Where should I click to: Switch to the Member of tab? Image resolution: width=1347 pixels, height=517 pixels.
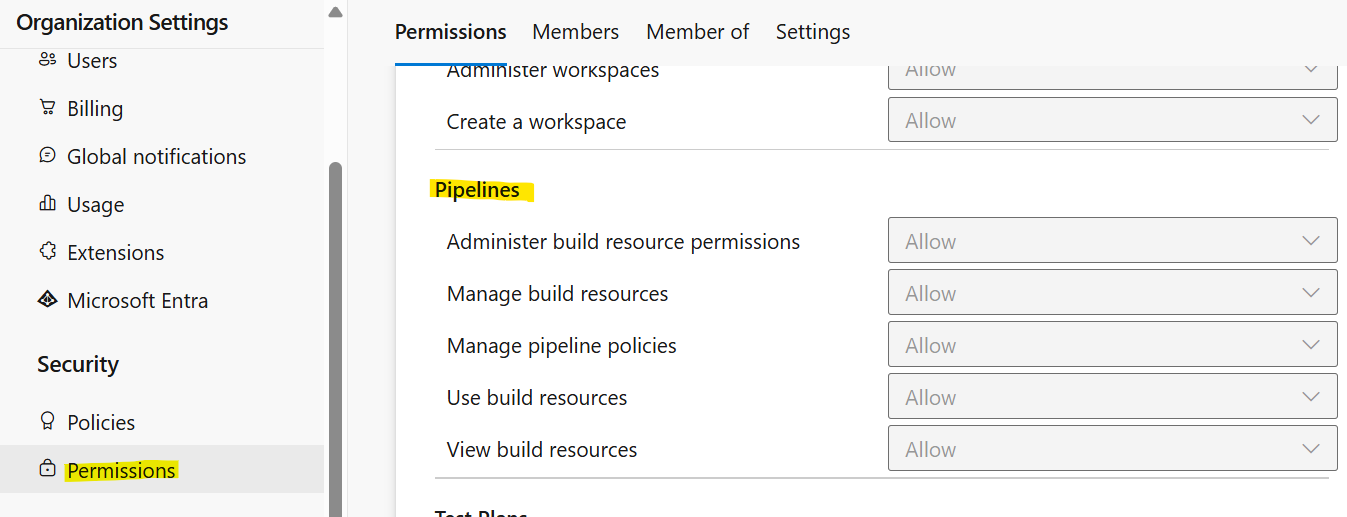[697, 32]
